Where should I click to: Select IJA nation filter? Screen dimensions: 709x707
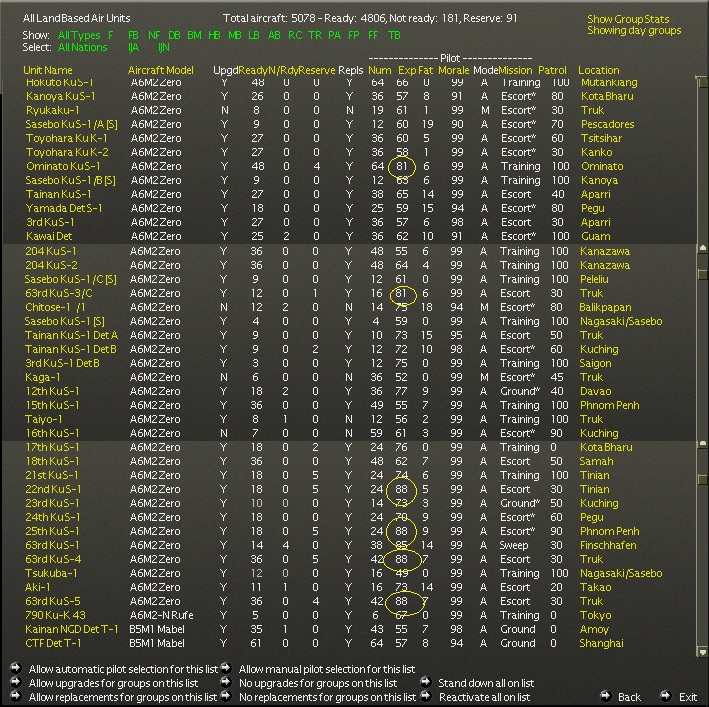133,47
